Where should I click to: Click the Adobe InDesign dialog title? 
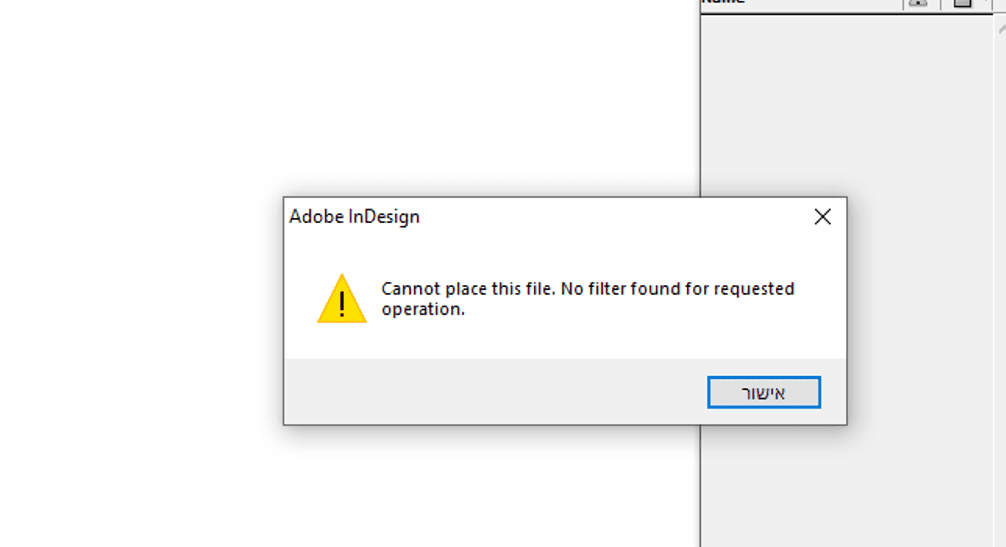pyautogui.click(x=354, y=217)
